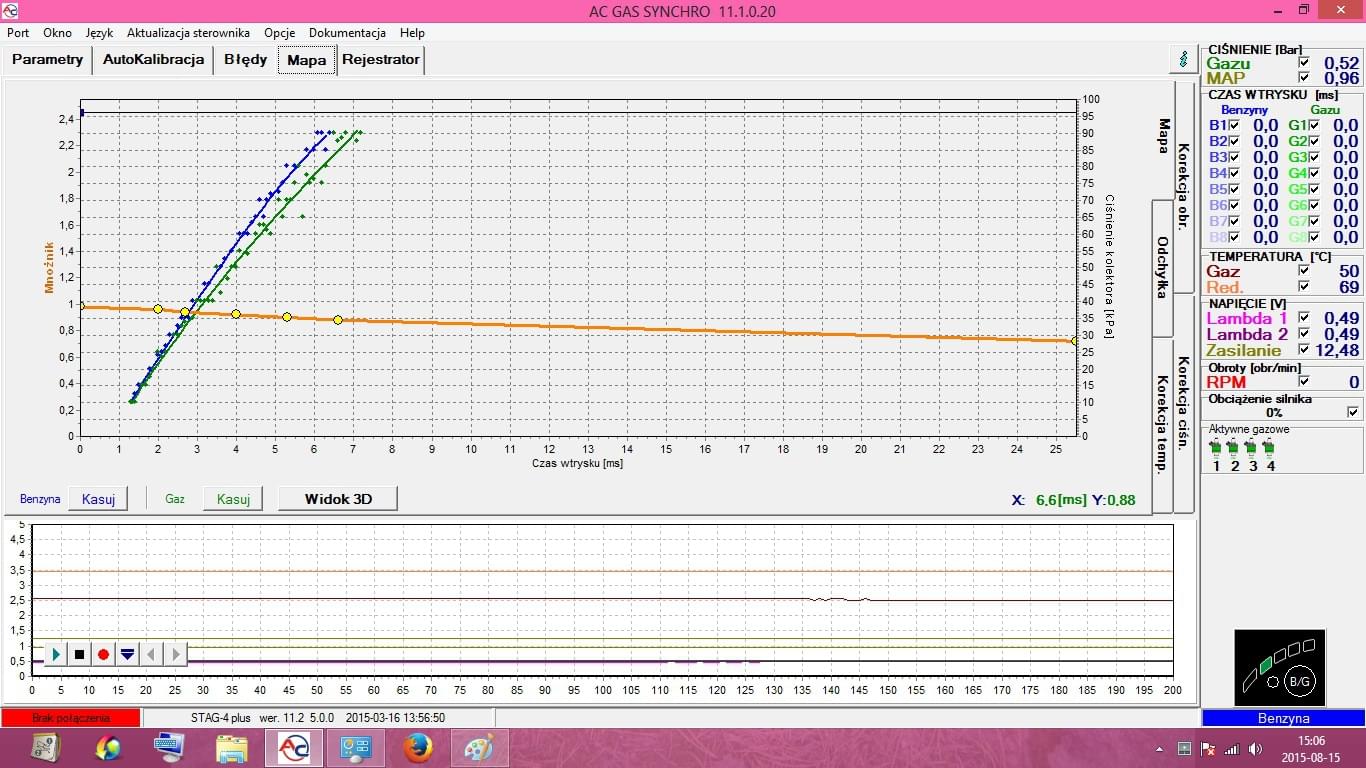Open the Język menu

[99, 33]
